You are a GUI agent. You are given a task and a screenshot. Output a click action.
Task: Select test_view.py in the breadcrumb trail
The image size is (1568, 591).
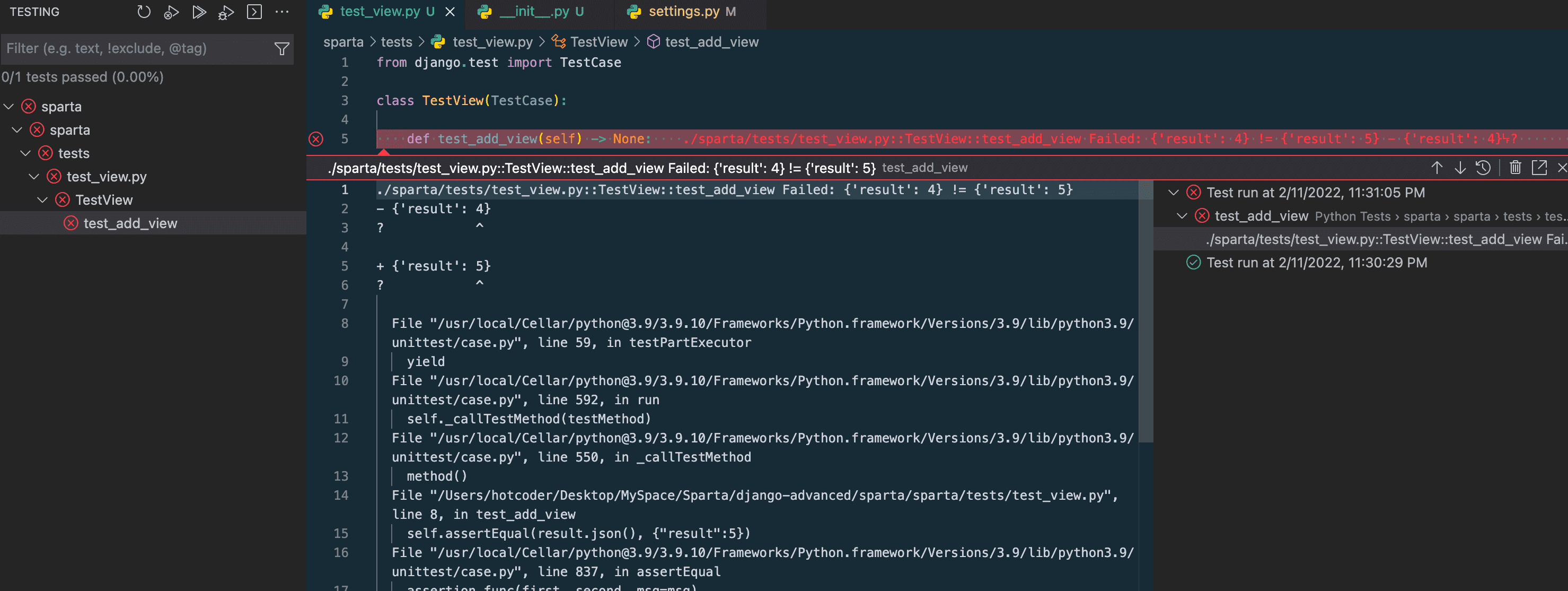coord(492,41)
